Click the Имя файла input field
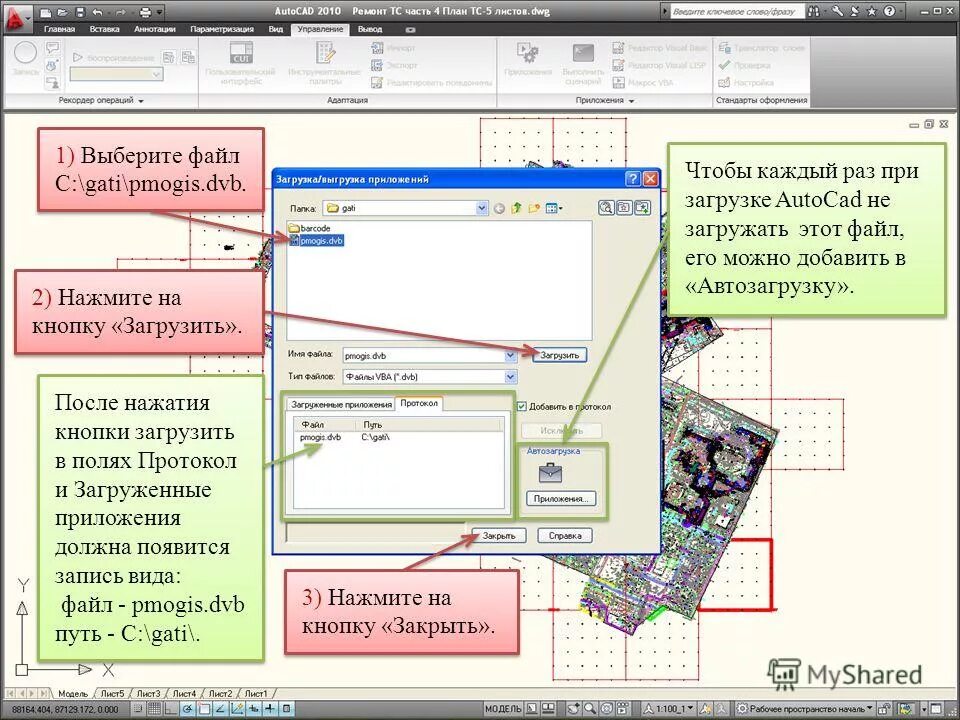 tap(424, 356)
